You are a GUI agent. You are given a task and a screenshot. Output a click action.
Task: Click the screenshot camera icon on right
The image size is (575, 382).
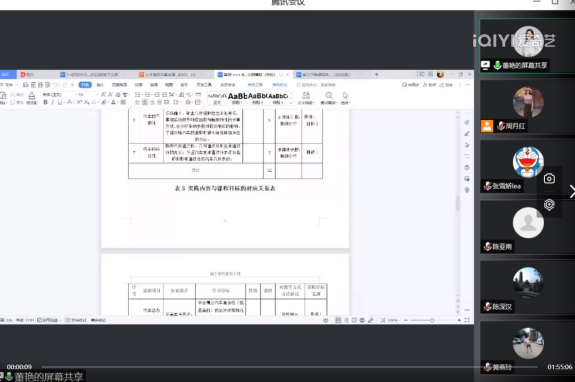pos(549,179)
